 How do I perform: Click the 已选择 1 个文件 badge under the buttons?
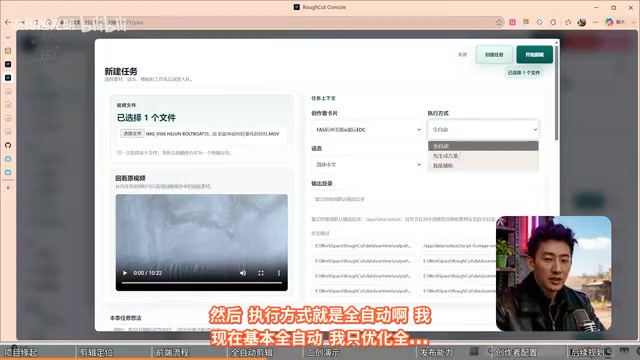[524, 73]
